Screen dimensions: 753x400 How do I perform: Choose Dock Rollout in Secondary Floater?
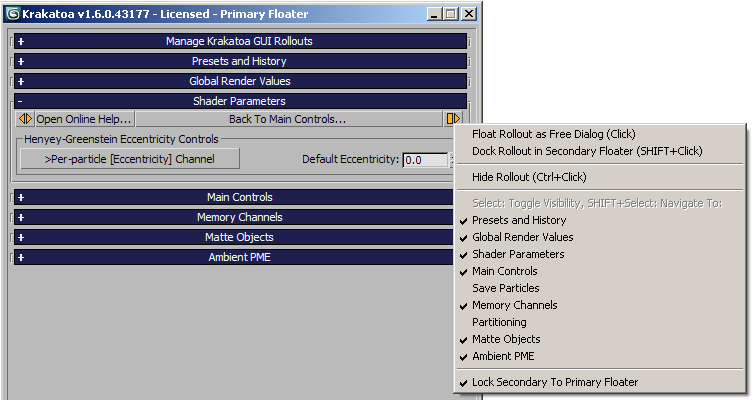click(600, 151)
